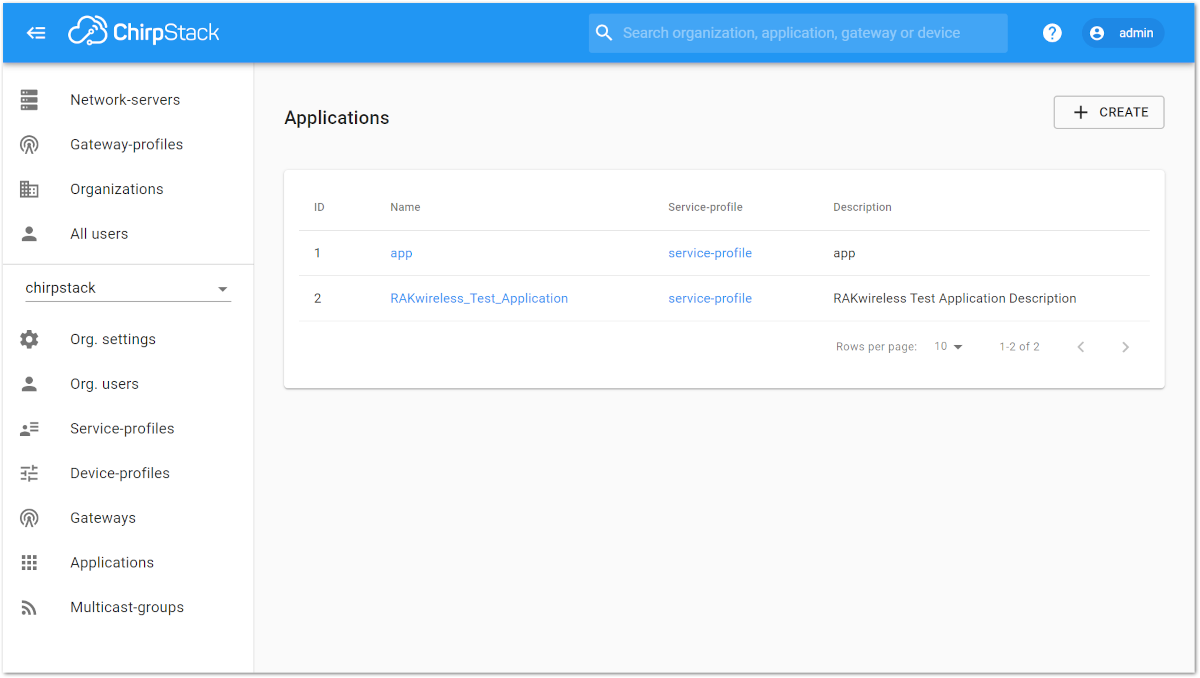The width and height of the screenshot is (1200, 678).
Task: Open Device-profiles menu item
Action: 128,473
